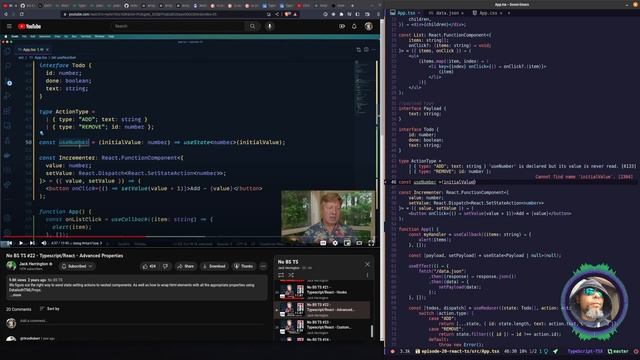Switch to the App.css tab in Emacs
640x360 pixels.
pos(487,13)
